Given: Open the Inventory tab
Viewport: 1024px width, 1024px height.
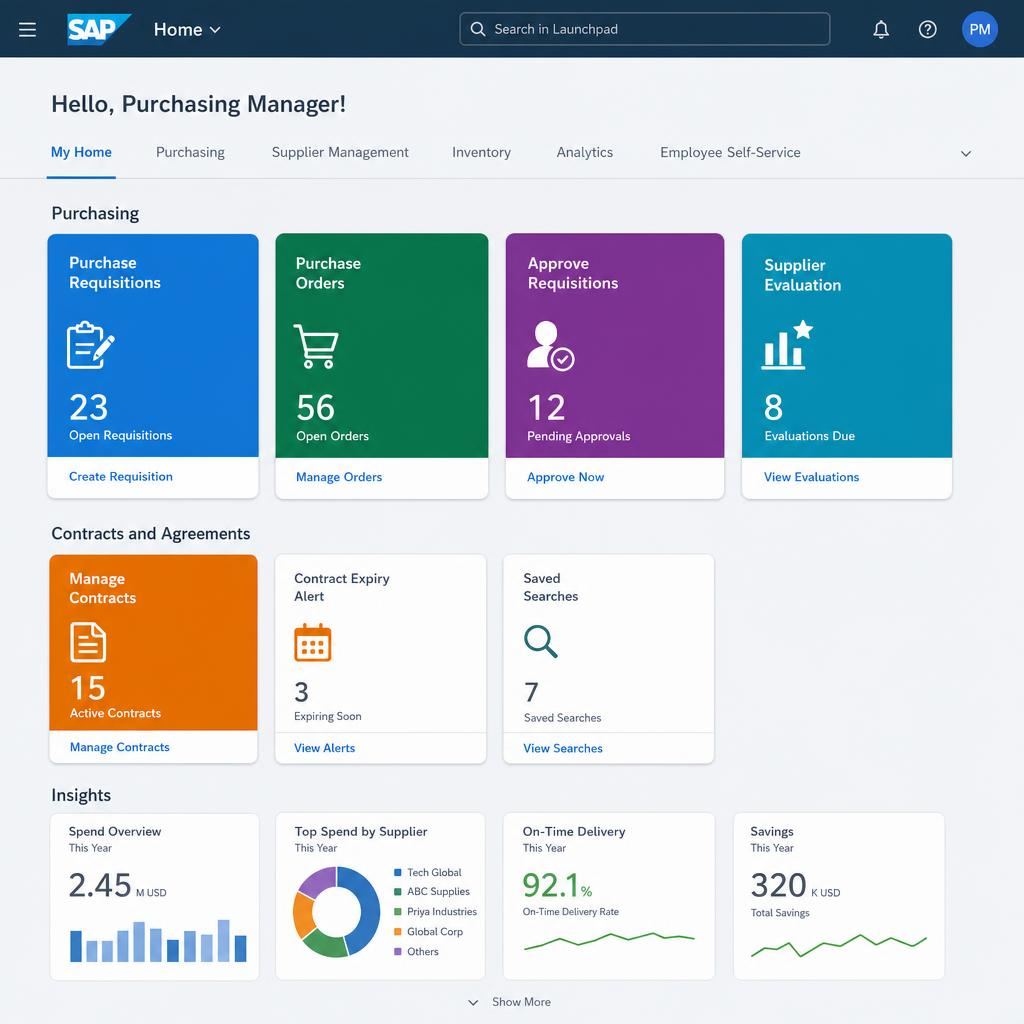Looking at the screenshot, I should click(x=481, y=152).
